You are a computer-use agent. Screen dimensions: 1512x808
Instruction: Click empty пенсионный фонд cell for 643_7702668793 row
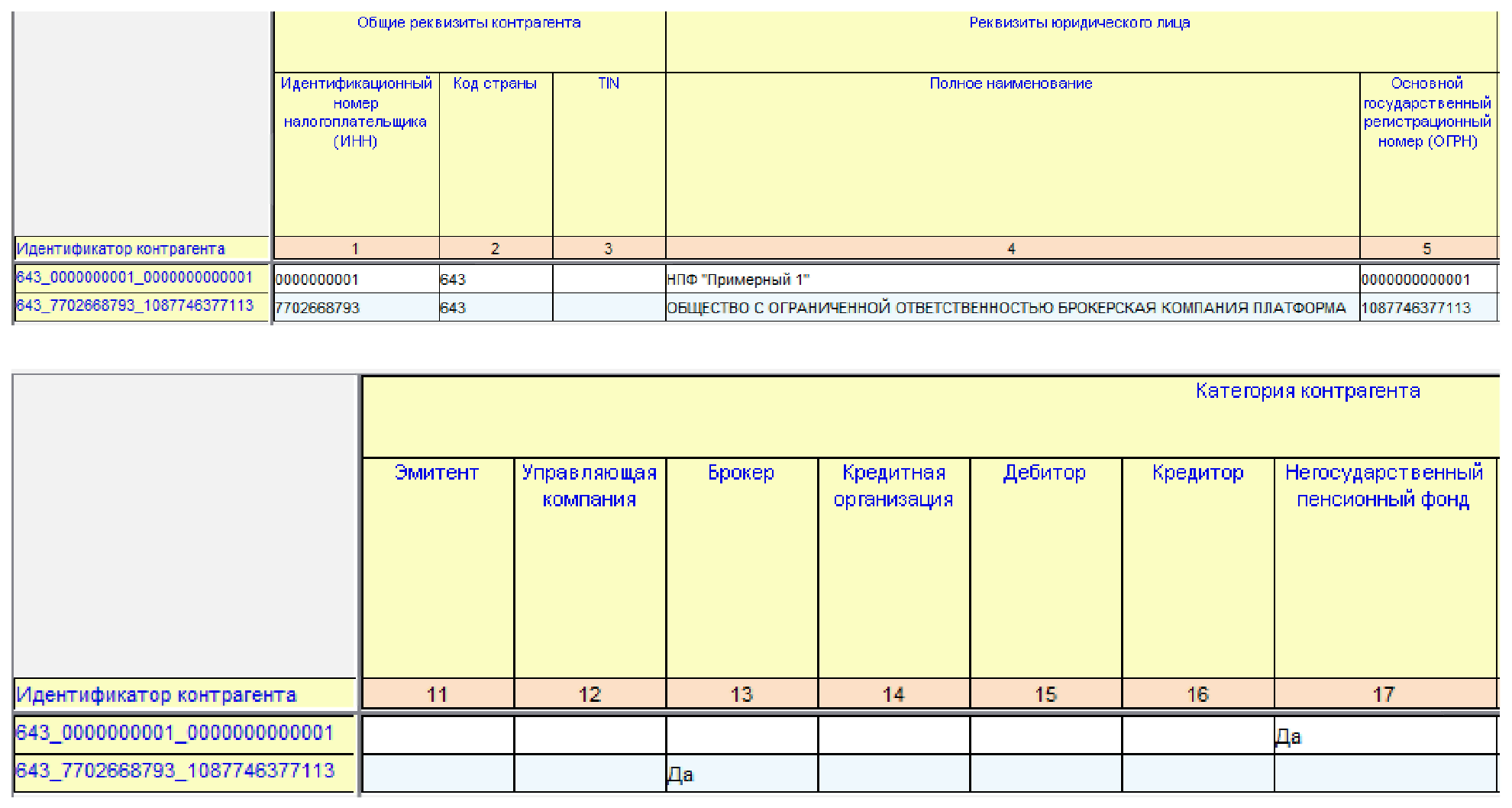[x=1385, y=773]
